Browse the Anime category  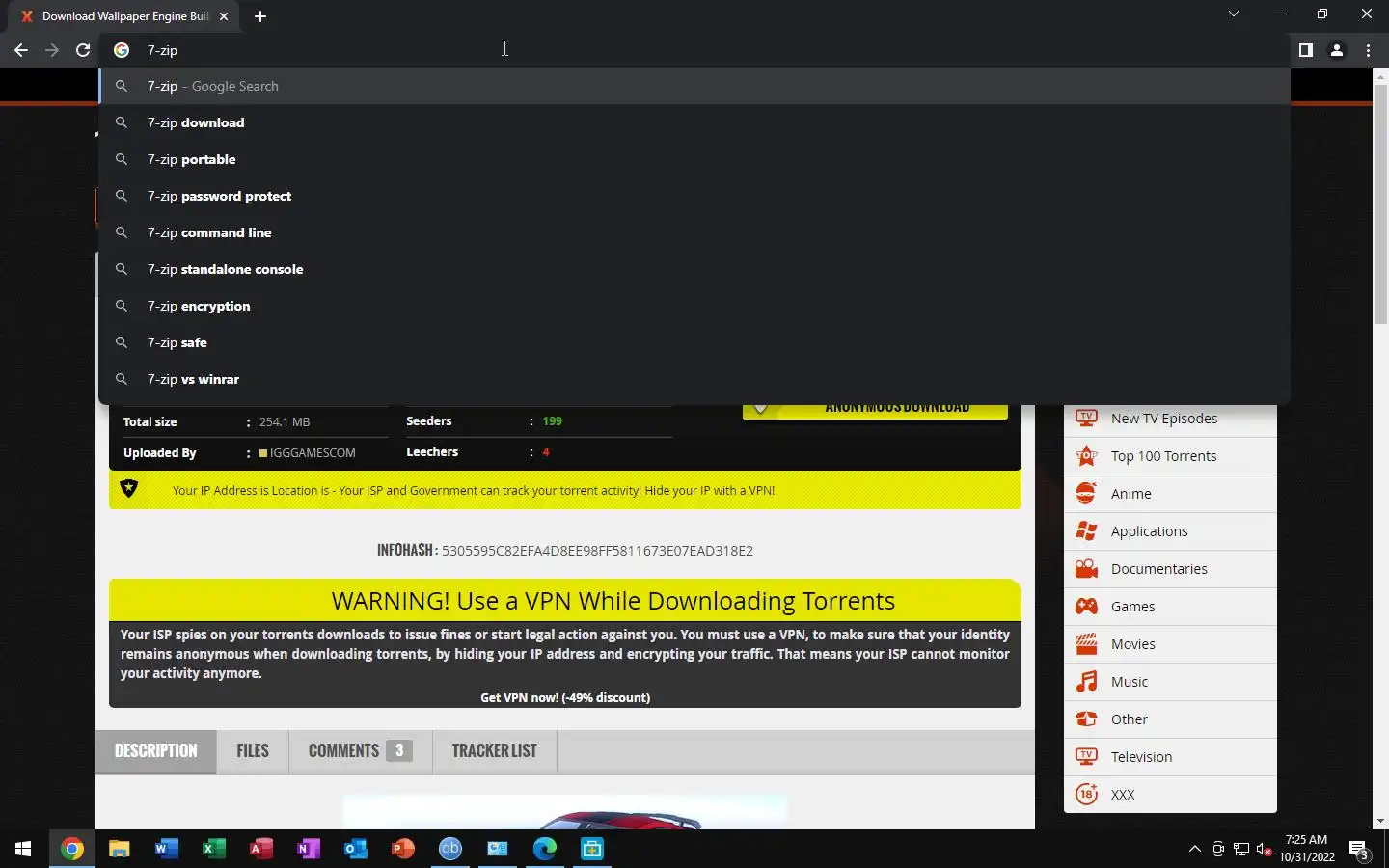(x=1131, y=494)
